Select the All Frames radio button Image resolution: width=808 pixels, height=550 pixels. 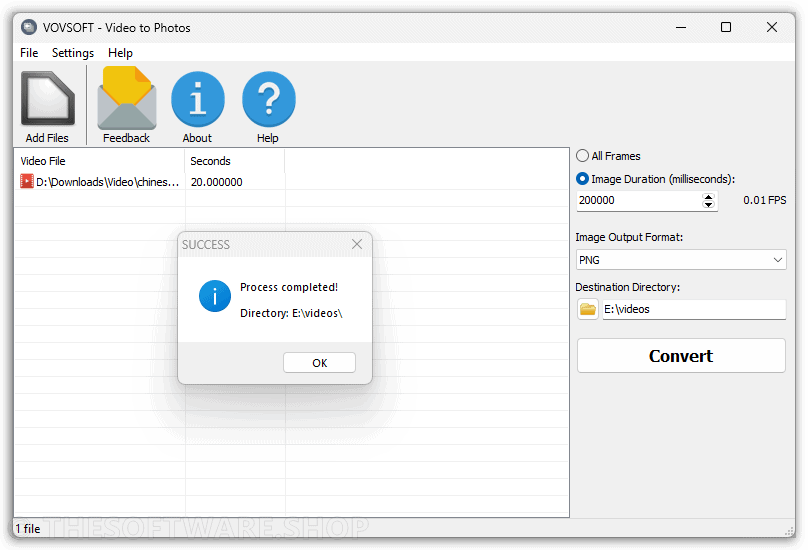582,156
